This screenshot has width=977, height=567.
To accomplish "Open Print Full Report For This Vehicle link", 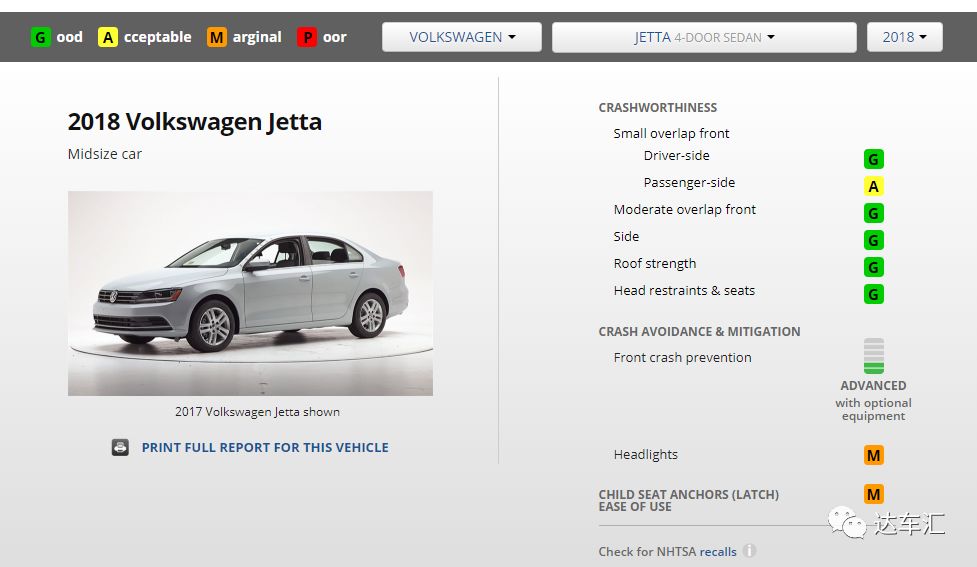I will tap(265, 447).
